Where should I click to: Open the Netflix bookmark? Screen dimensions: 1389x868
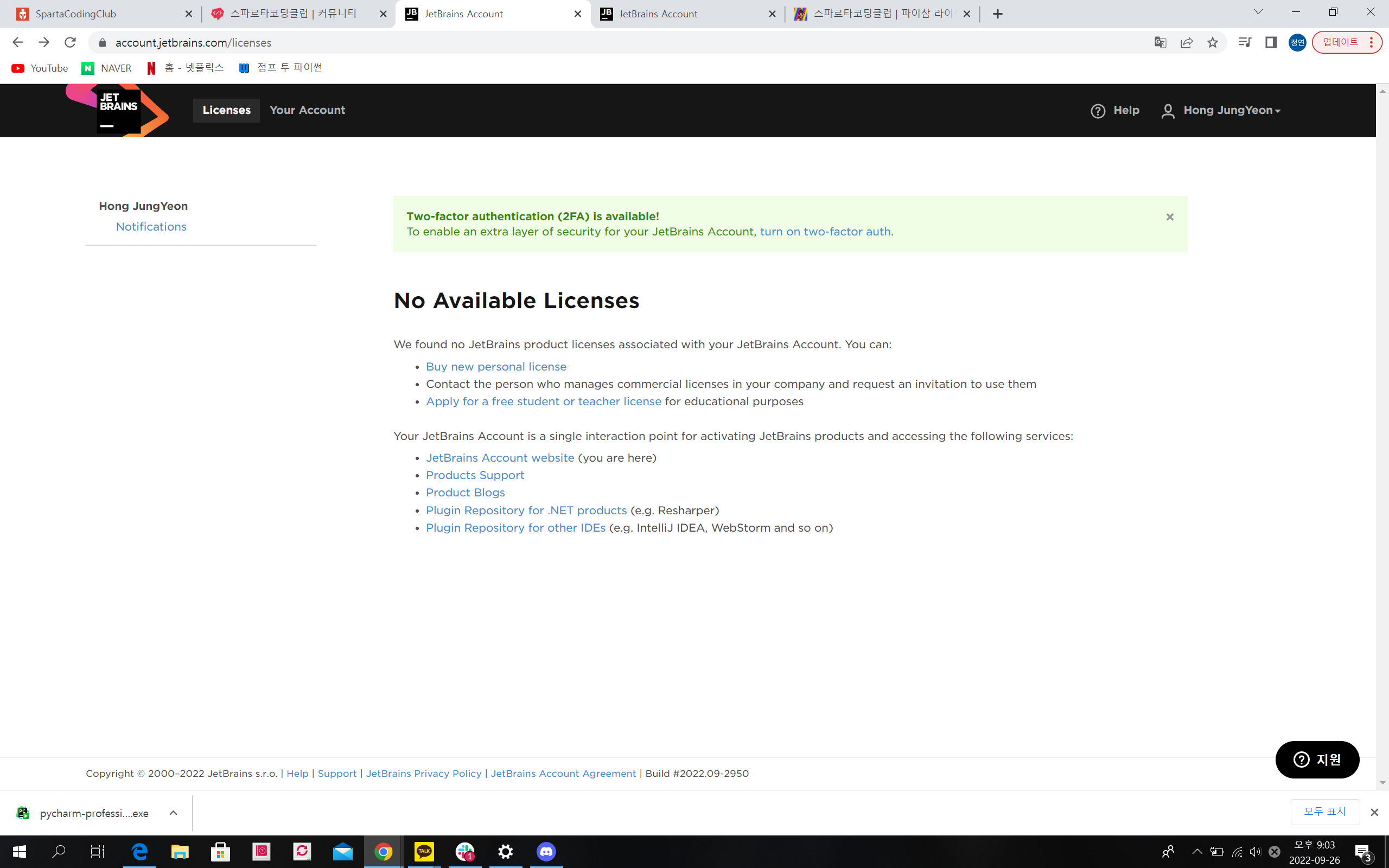click(x=186, y=68)
